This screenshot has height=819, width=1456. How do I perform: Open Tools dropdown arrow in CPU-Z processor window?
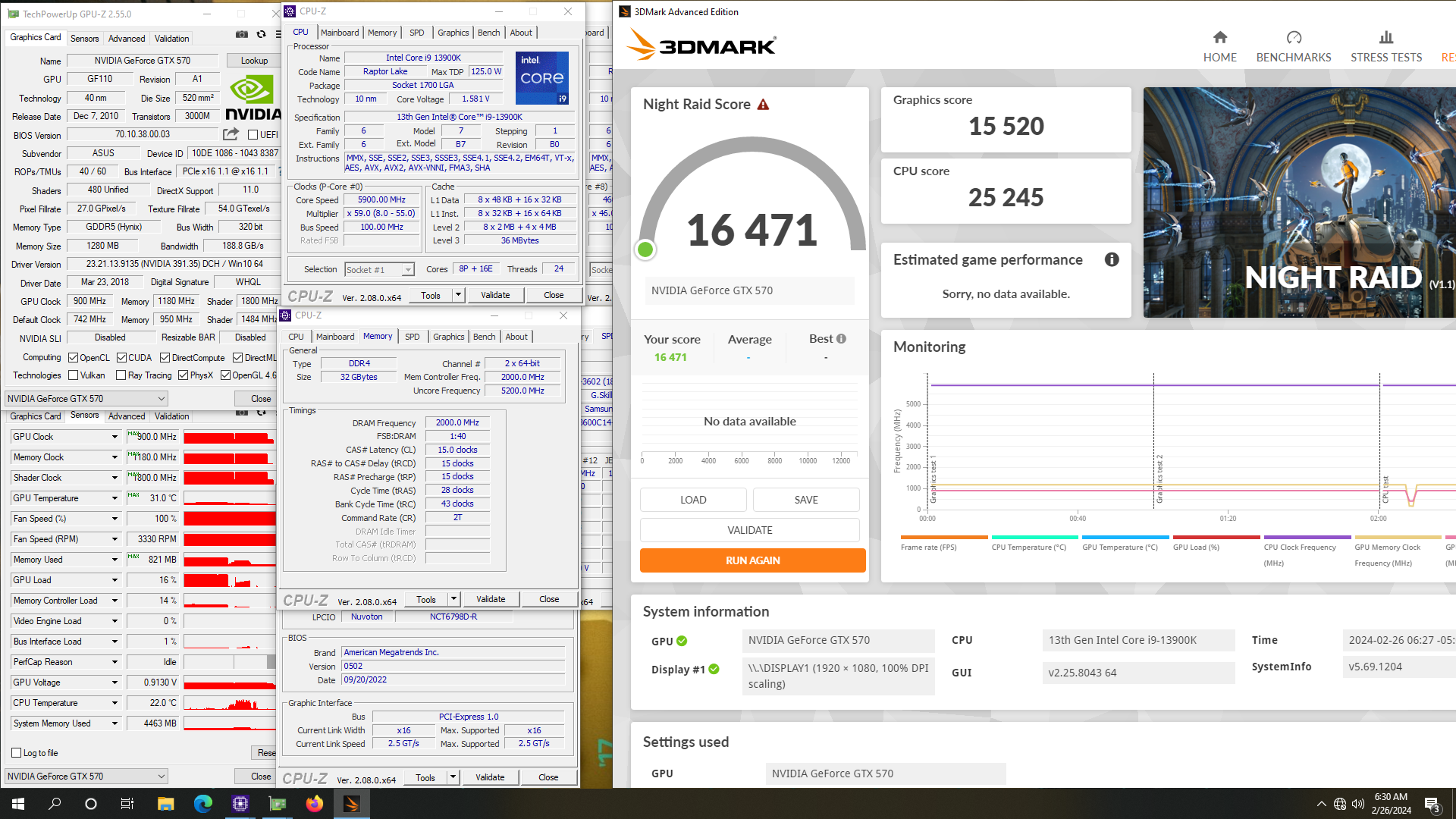[x=458, y=295]
